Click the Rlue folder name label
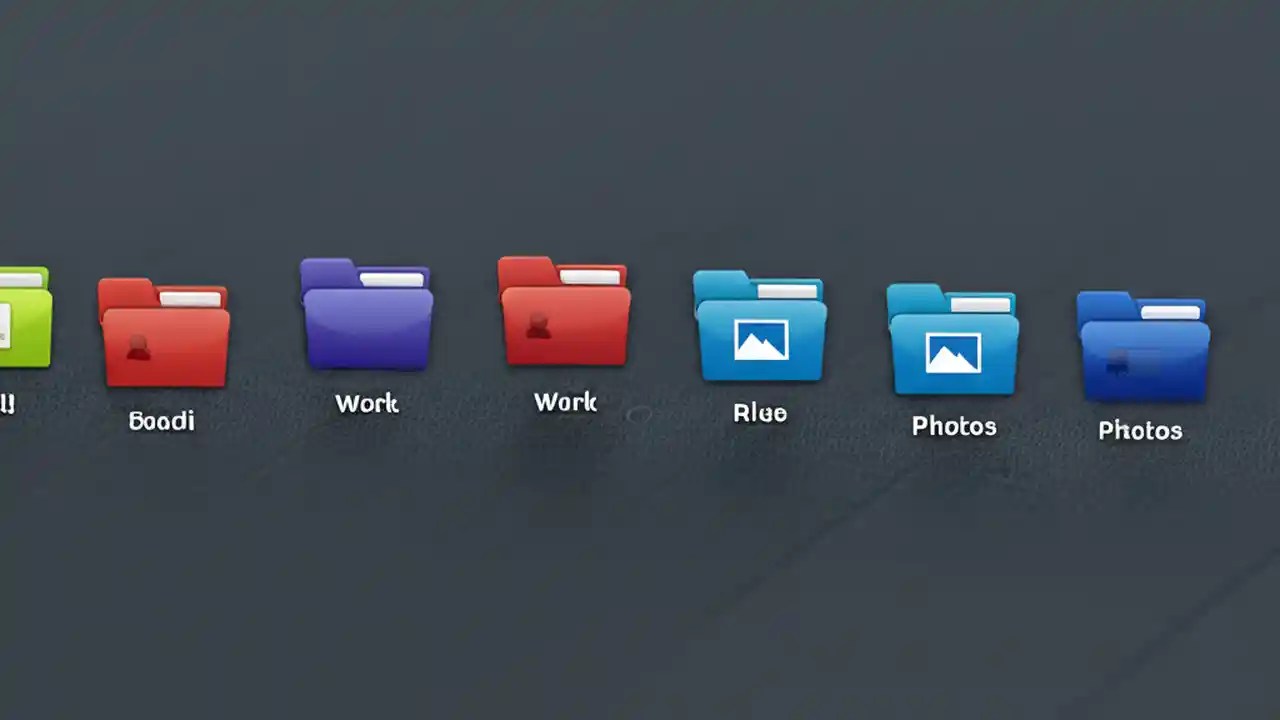Screen dimensions: 1280x720 pos(759,412)
